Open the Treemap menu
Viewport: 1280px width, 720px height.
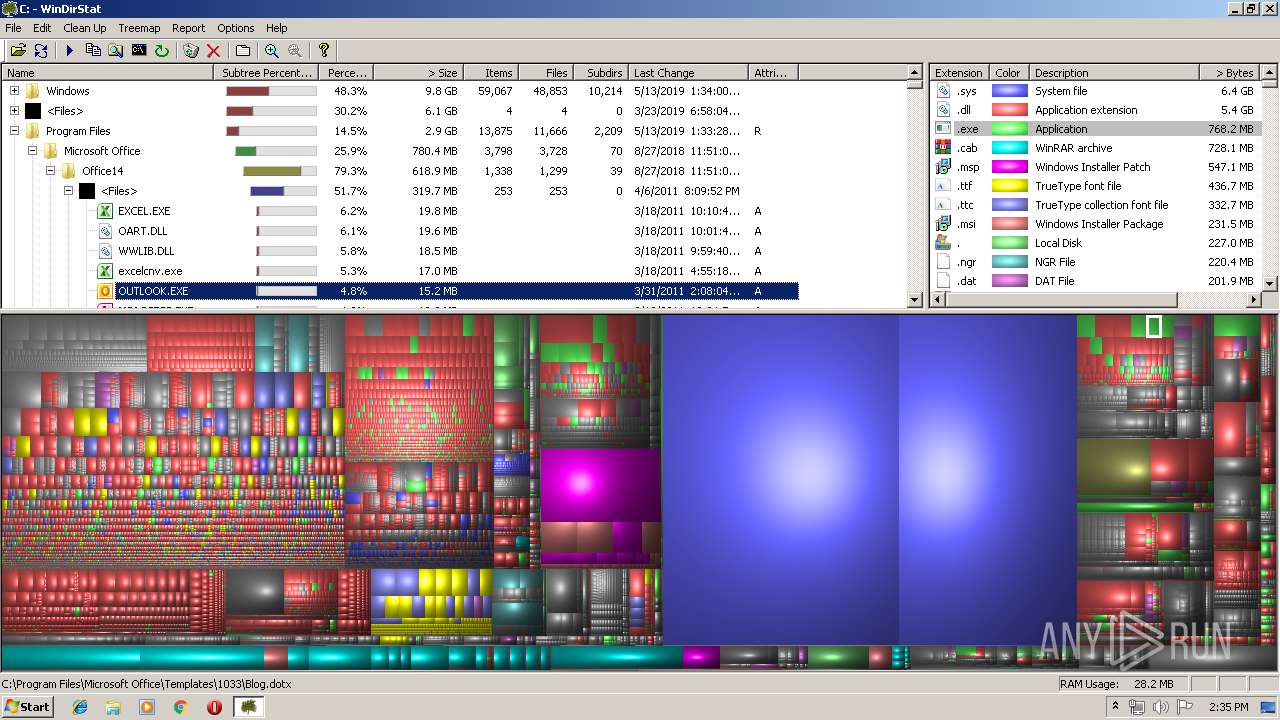(139, 28)
